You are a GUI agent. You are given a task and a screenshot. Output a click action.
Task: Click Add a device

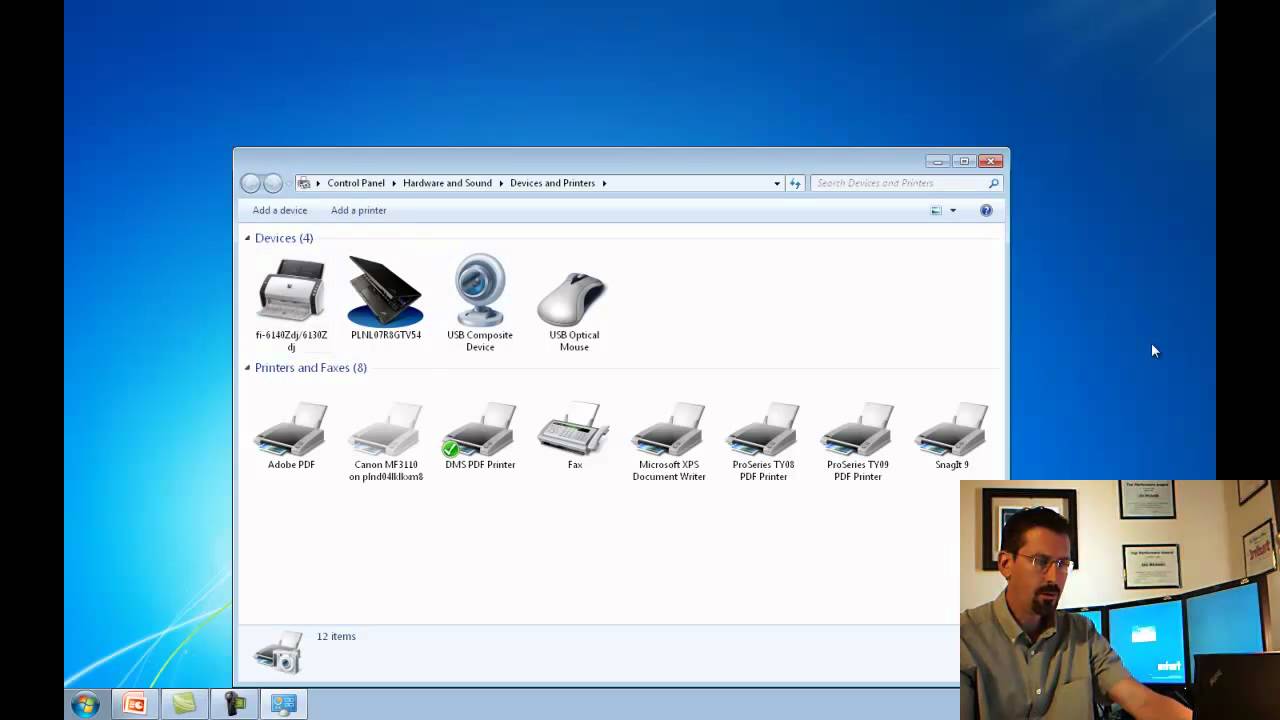click(280, 210)
